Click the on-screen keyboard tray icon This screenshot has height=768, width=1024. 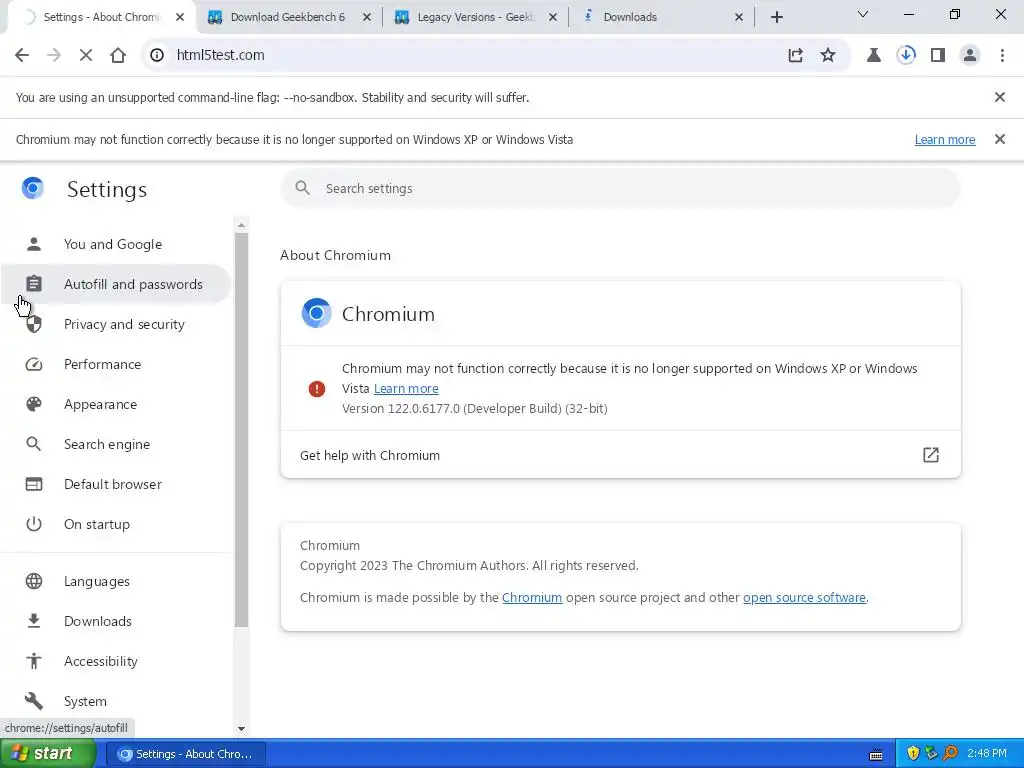[876, 754]
